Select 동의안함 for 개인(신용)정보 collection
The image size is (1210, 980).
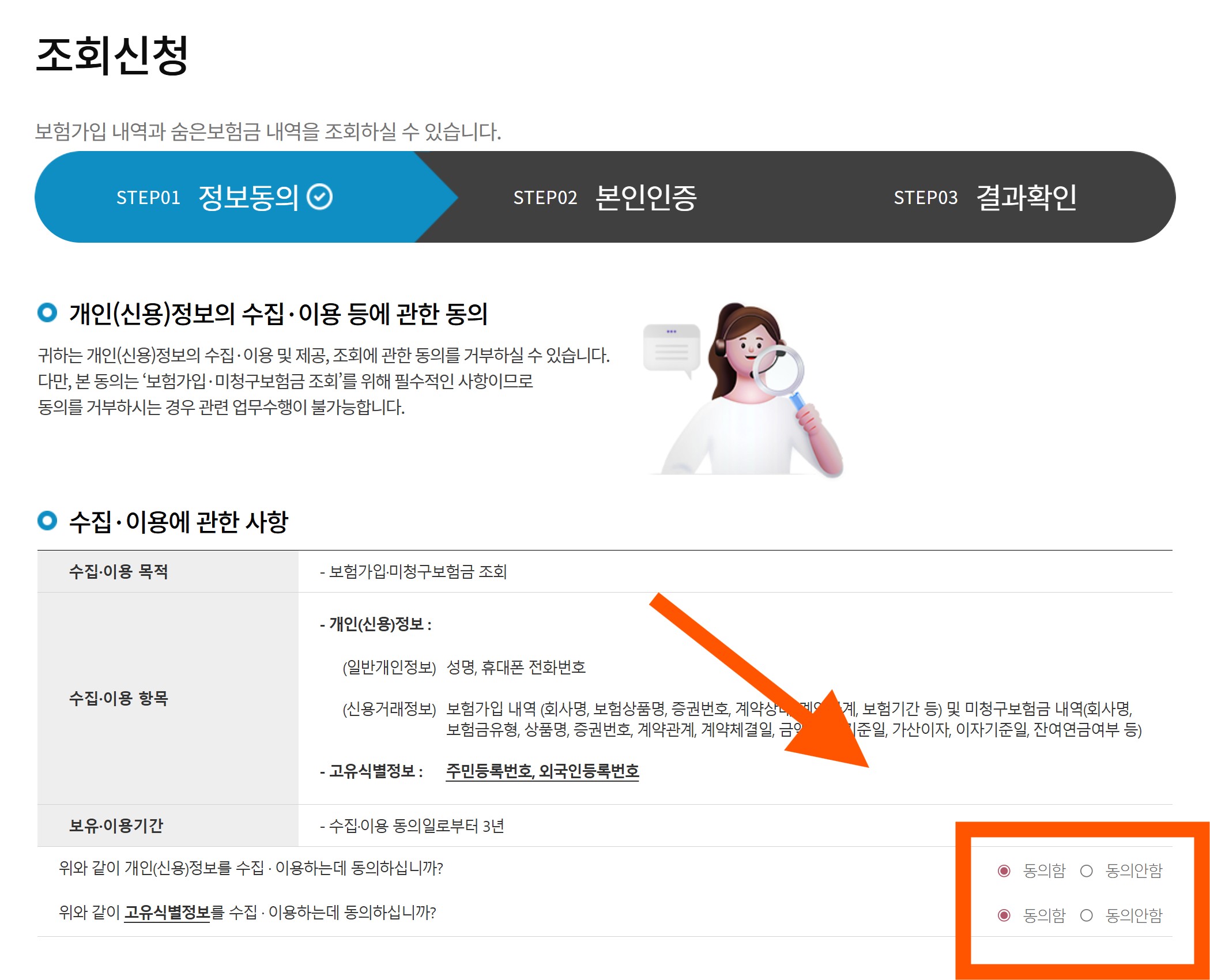tap(1087, 870)
